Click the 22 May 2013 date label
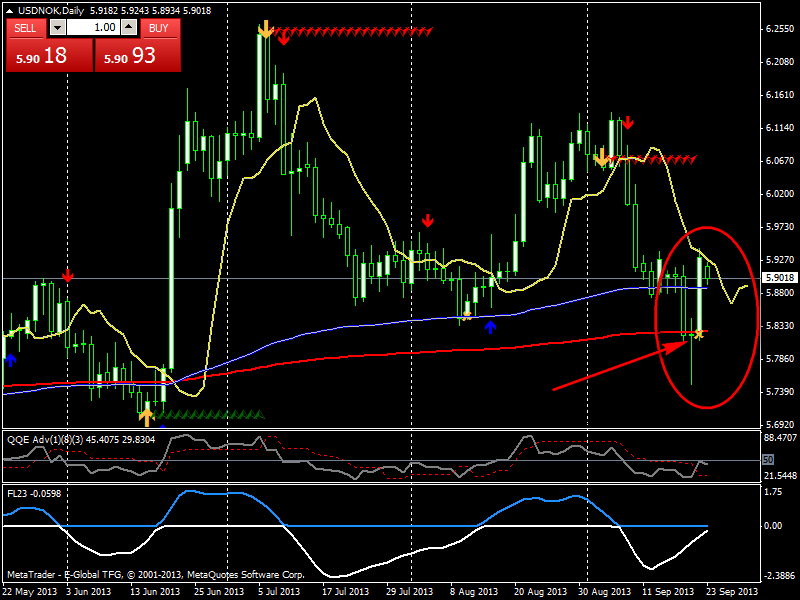This screenshot has height=600, width=800. (30, 592)
